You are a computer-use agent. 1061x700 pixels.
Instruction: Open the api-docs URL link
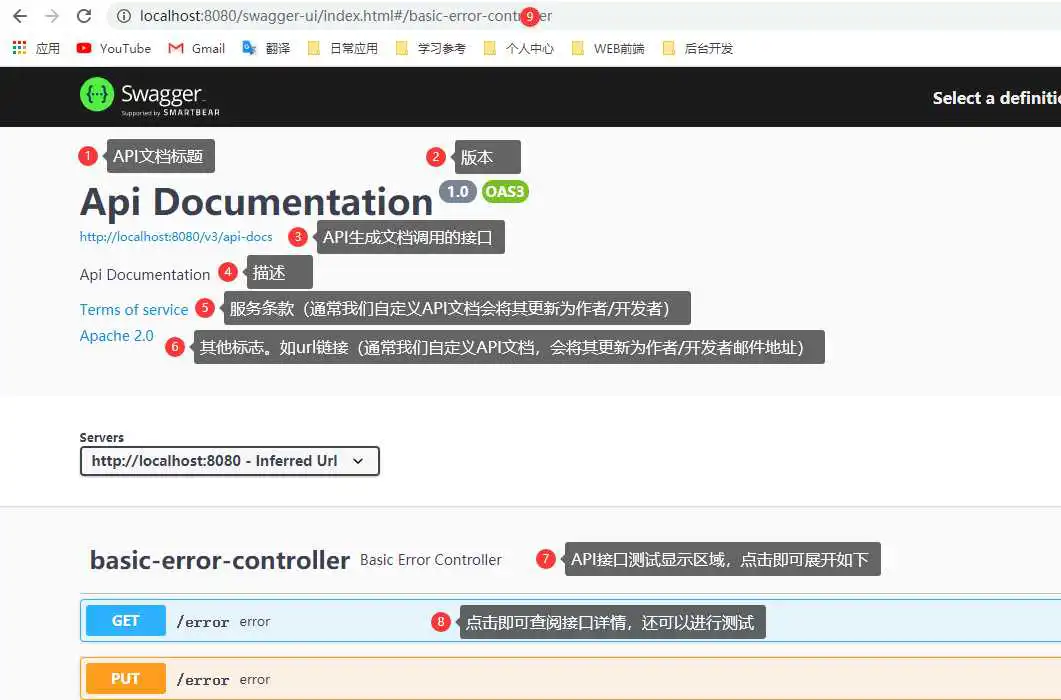[176, 237]
